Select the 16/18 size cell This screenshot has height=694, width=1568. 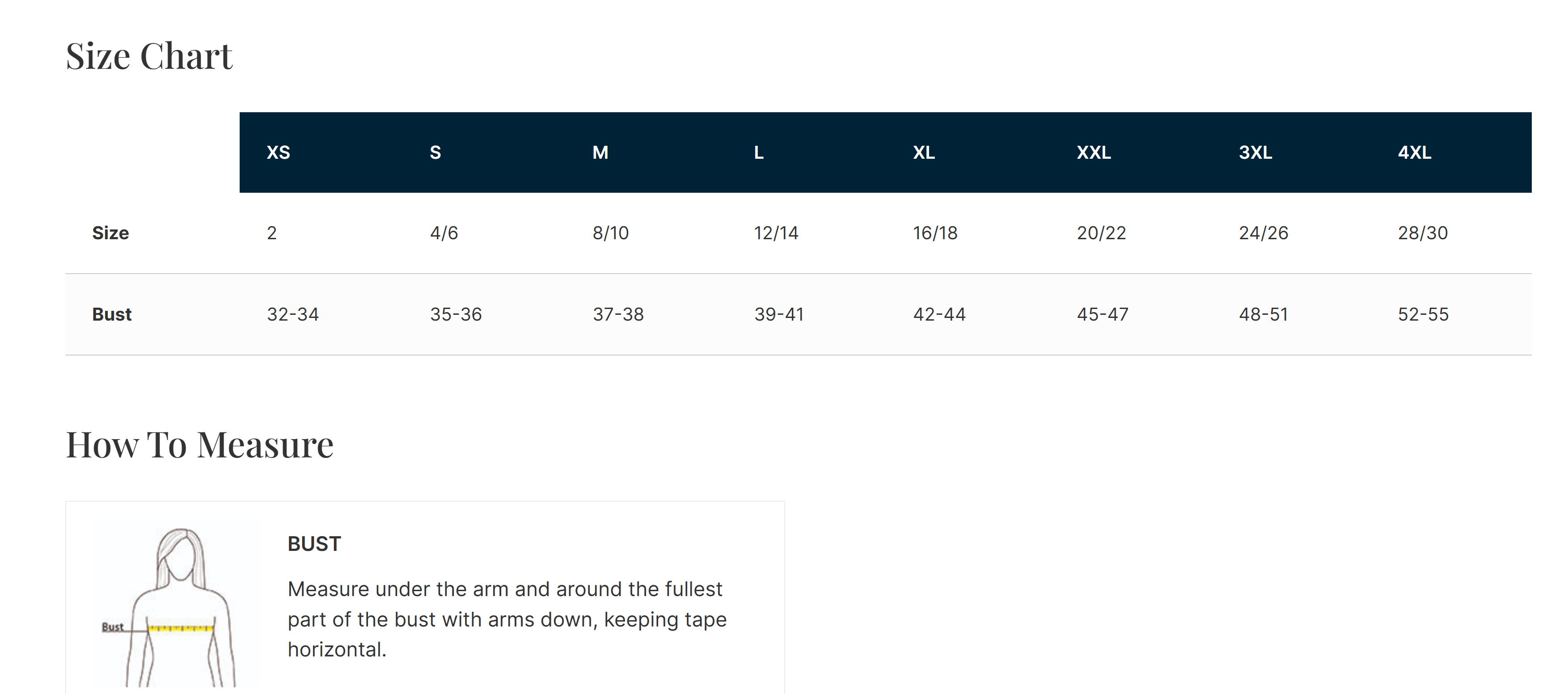coord(935,233)
